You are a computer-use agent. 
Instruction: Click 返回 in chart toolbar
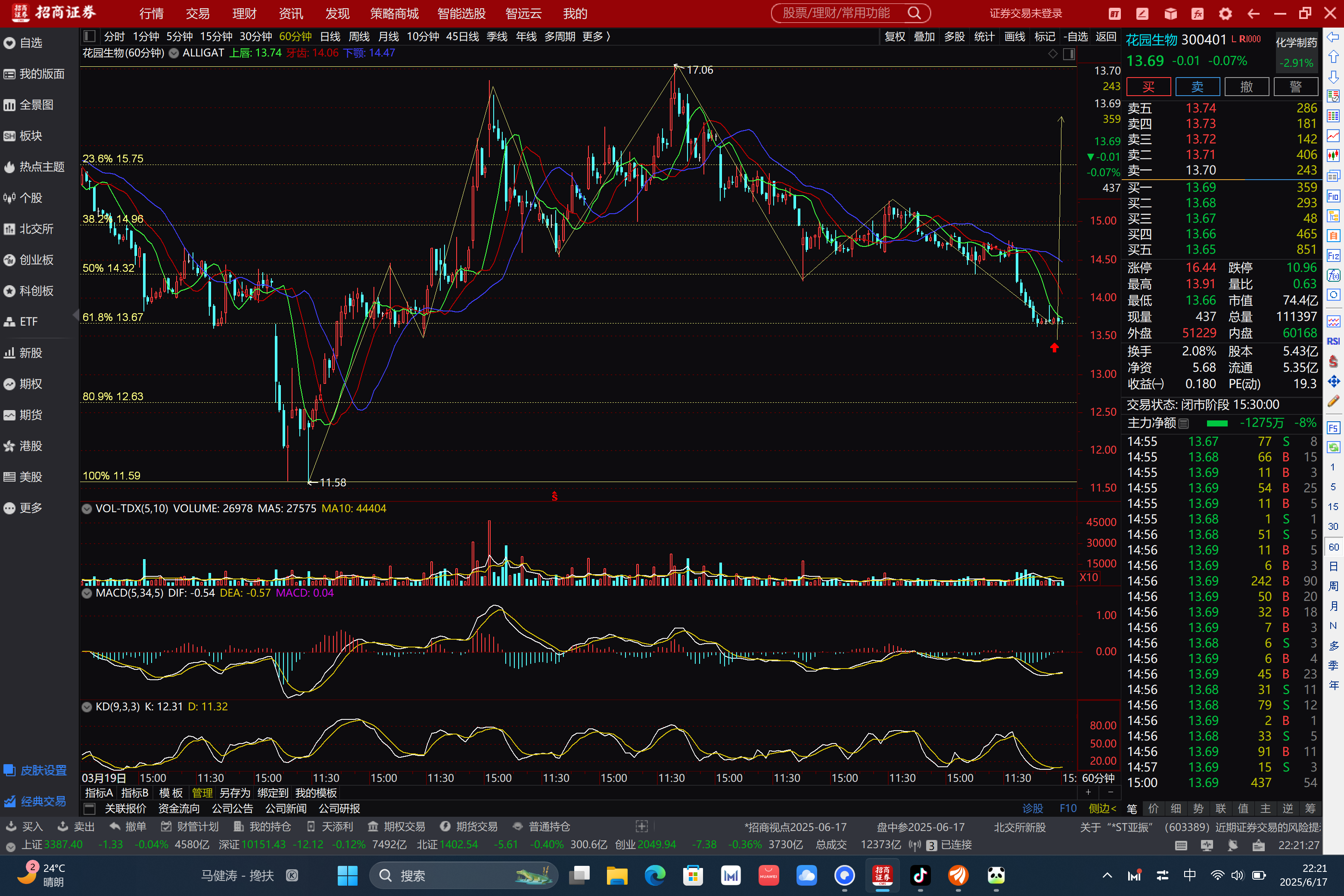(x=1106, y=37)
